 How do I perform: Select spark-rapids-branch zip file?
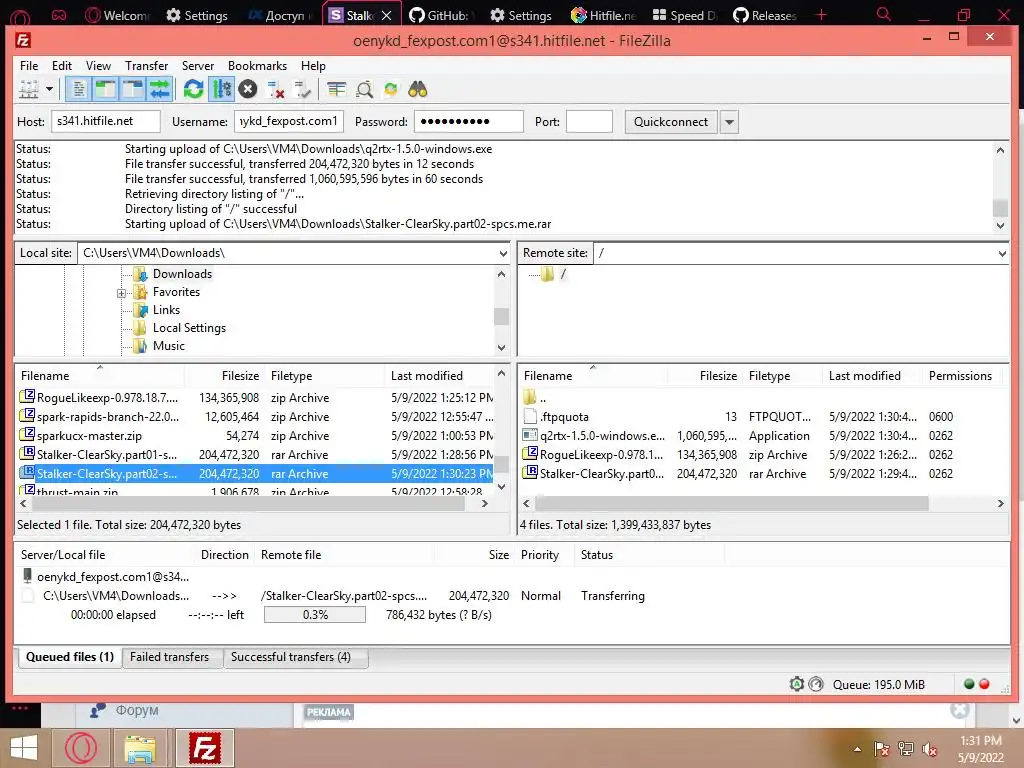tap(256, 417)
